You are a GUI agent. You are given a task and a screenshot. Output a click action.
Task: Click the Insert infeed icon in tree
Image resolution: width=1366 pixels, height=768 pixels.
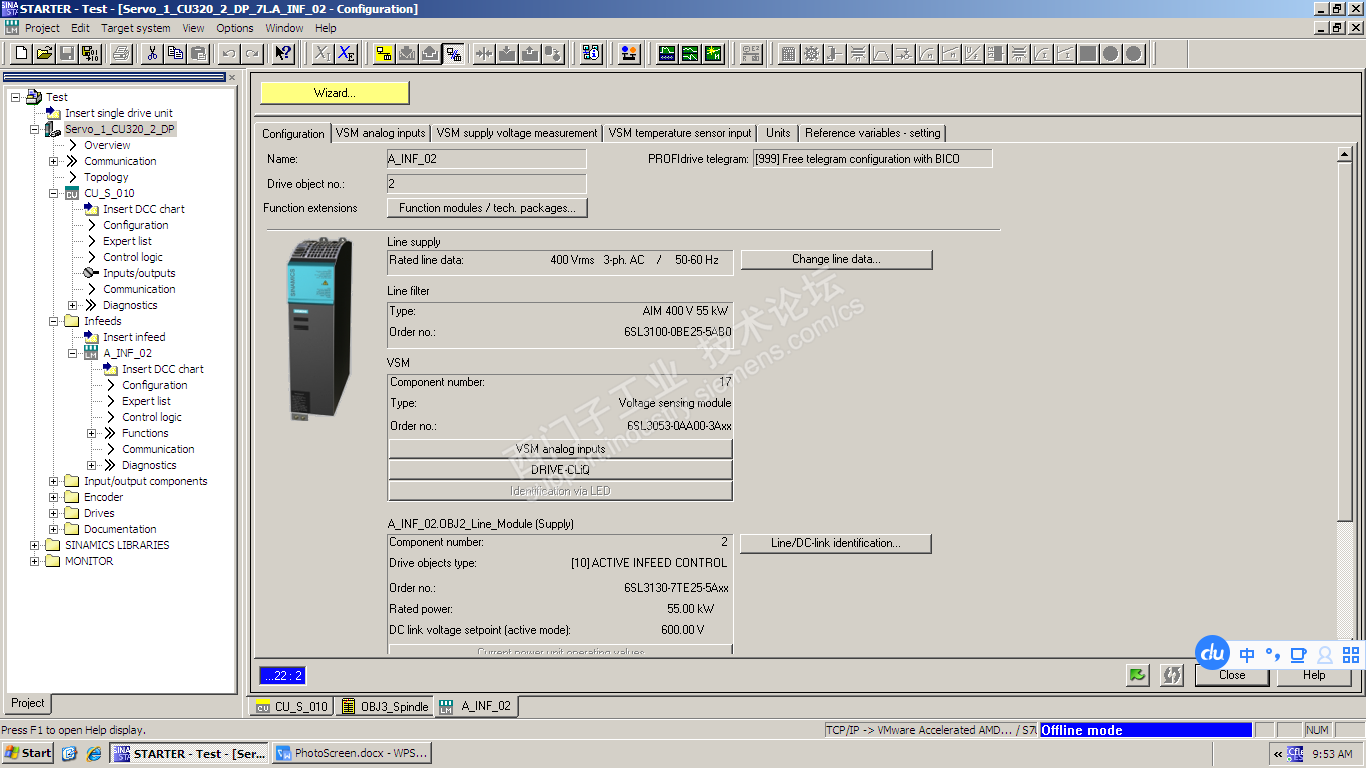92,337
